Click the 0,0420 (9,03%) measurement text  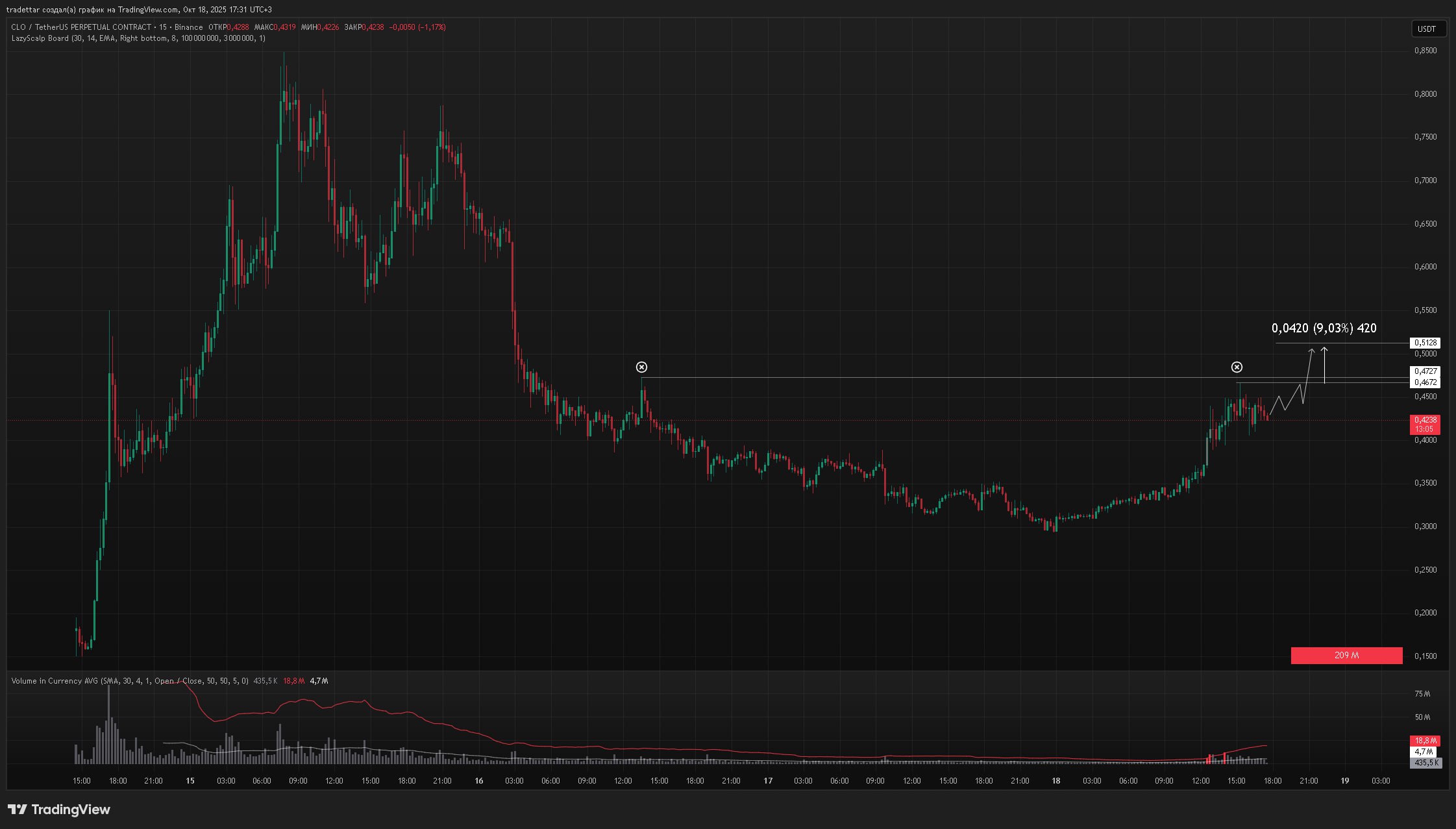[x=1324, y=328]
